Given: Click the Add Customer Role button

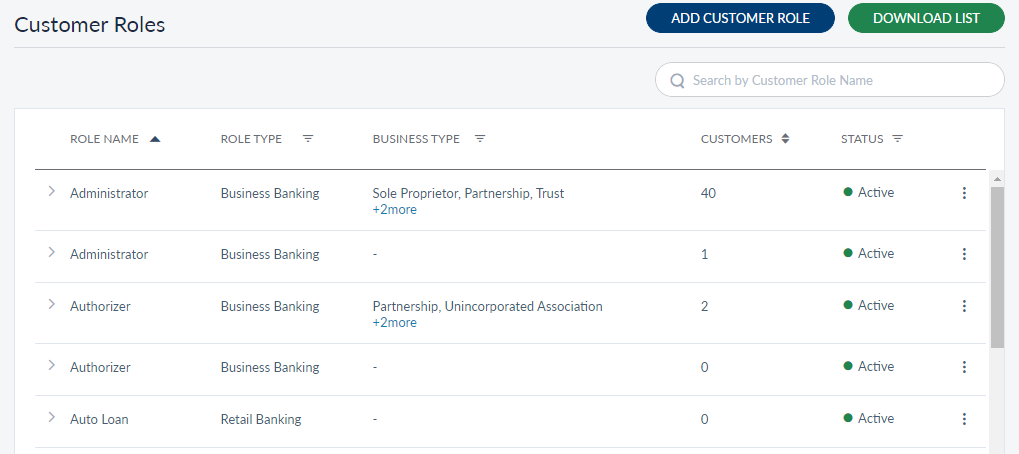Looking at the screenshot, I should 740,18.
